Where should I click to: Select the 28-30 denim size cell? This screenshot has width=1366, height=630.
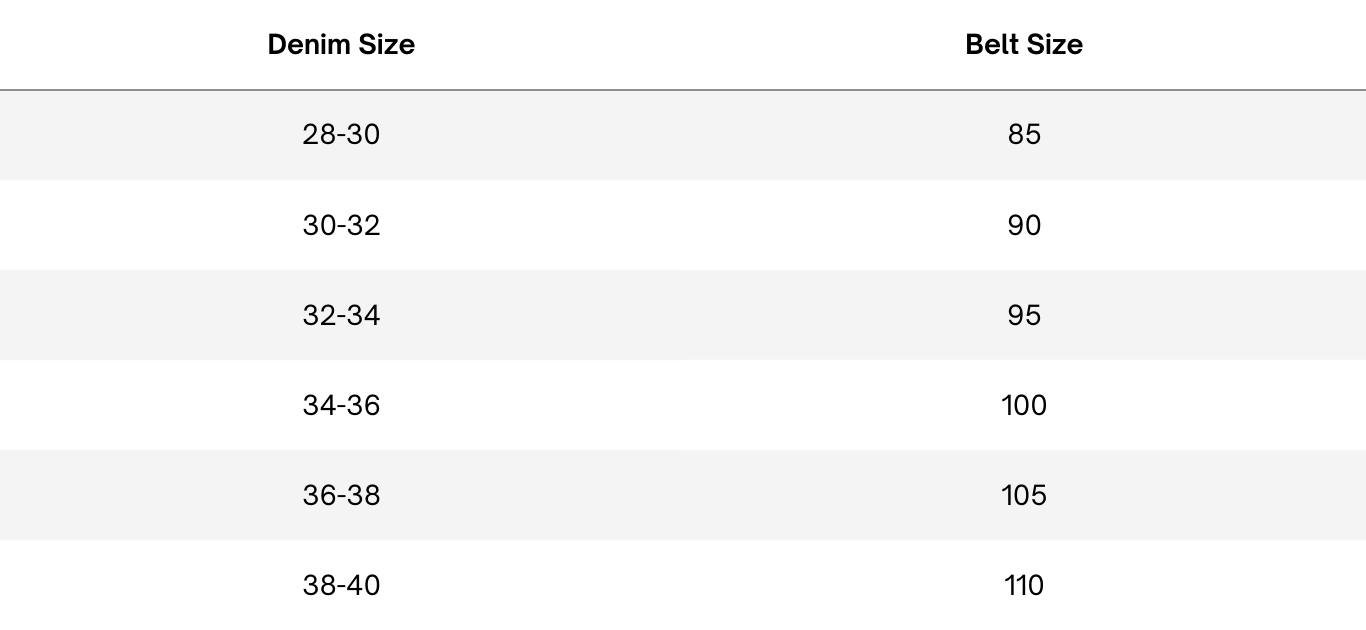tap(341, 134)
